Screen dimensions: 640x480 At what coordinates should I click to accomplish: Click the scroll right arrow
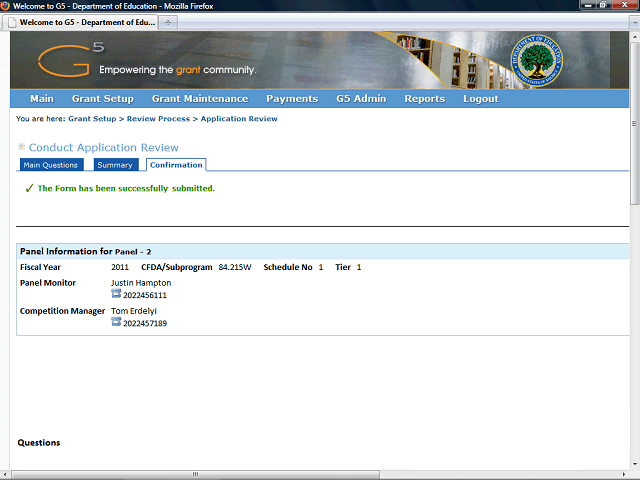click(x=624, y=474)
